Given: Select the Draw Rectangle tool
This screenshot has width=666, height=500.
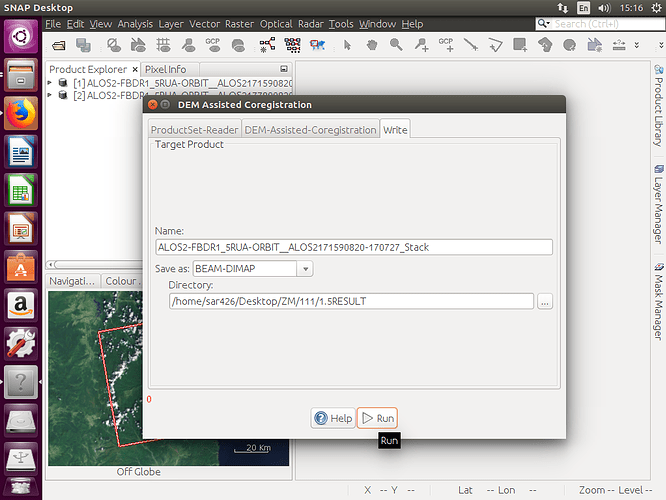Looking at the screenshot, I should coord(520,45).
